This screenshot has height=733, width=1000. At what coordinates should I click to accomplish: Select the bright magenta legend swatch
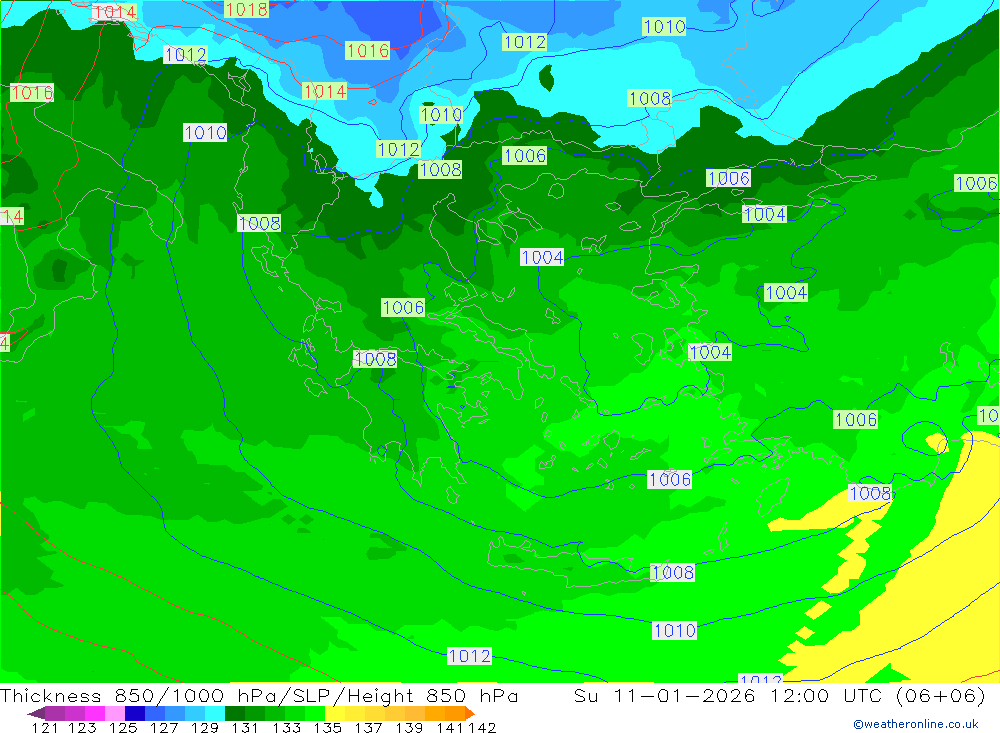[x=94, y=713]
